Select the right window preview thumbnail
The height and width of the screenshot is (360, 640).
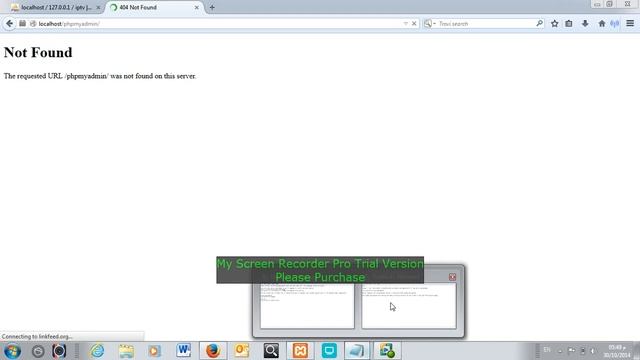click(409, 306)
